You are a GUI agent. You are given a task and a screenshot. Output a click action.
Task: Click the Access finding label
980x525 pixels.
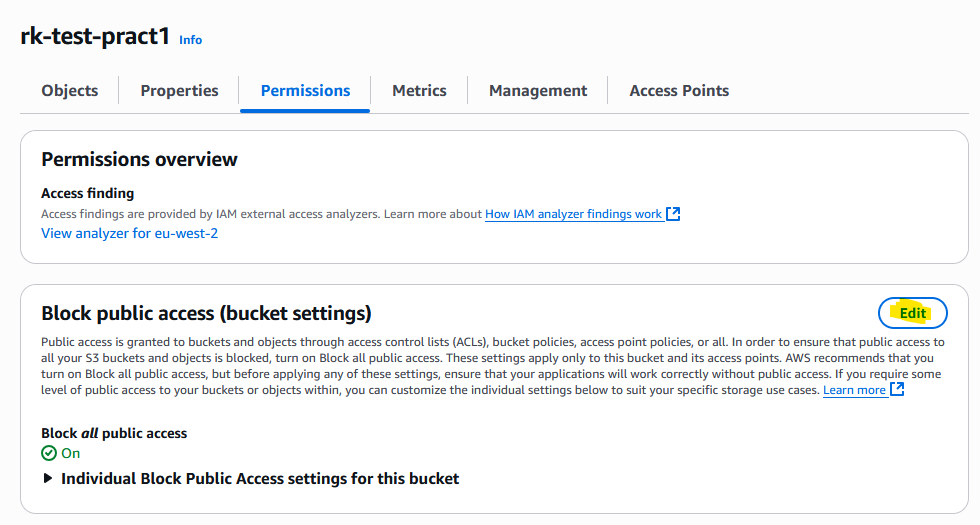point(87,193)
